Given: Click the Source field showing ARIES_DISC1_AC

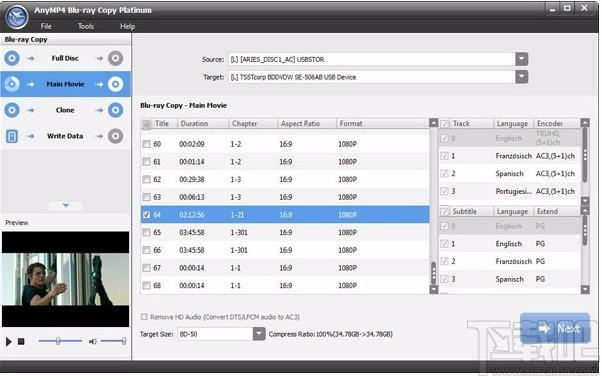Looking at the screenshot, I should pyautogui.click(x=372, y=59).
